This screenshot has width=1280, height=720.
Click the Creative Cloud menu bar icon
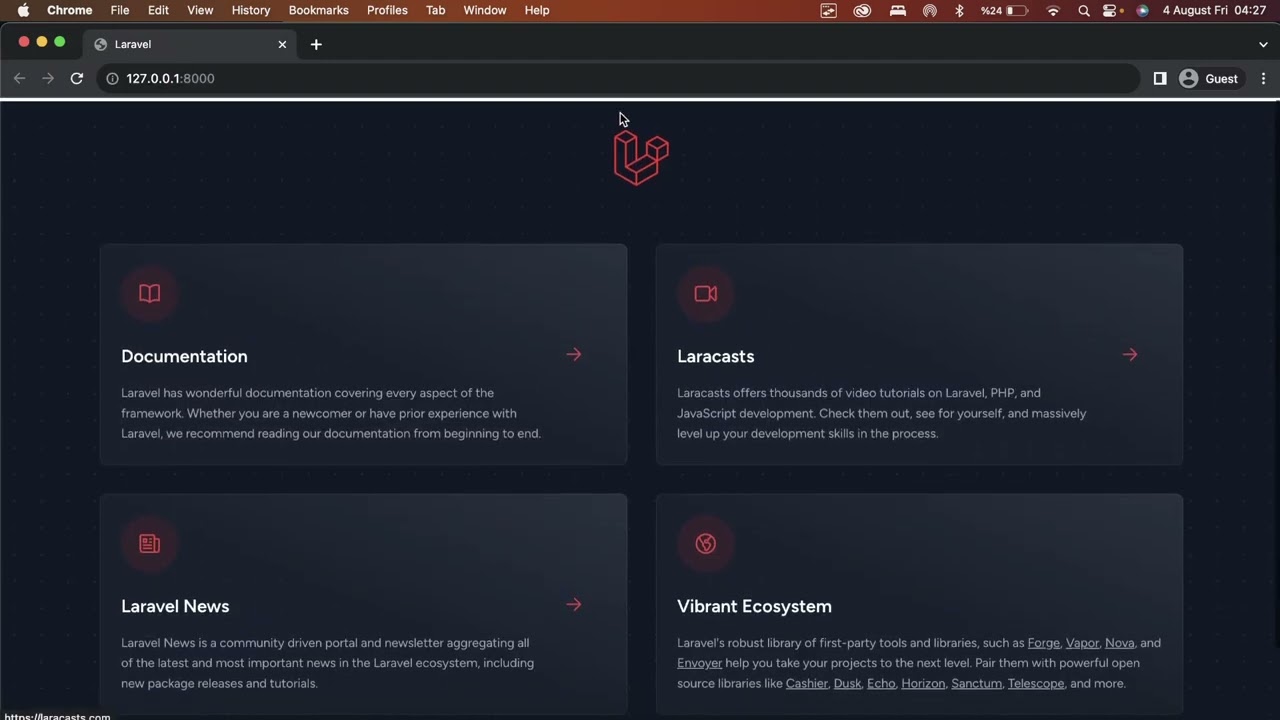862,10
